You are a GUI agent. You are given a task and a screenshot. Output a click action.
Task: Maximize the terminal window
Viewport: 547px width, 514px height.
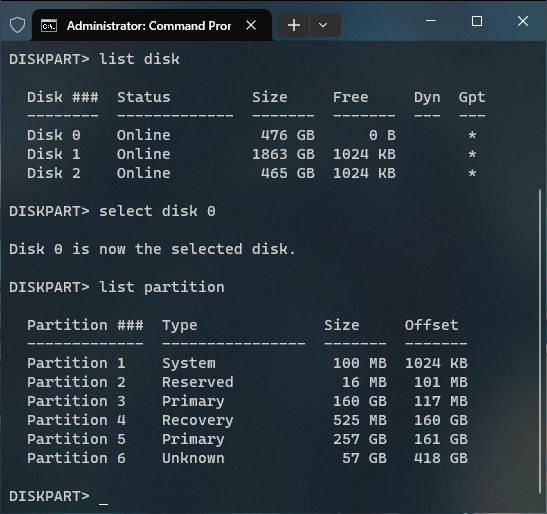477,21
